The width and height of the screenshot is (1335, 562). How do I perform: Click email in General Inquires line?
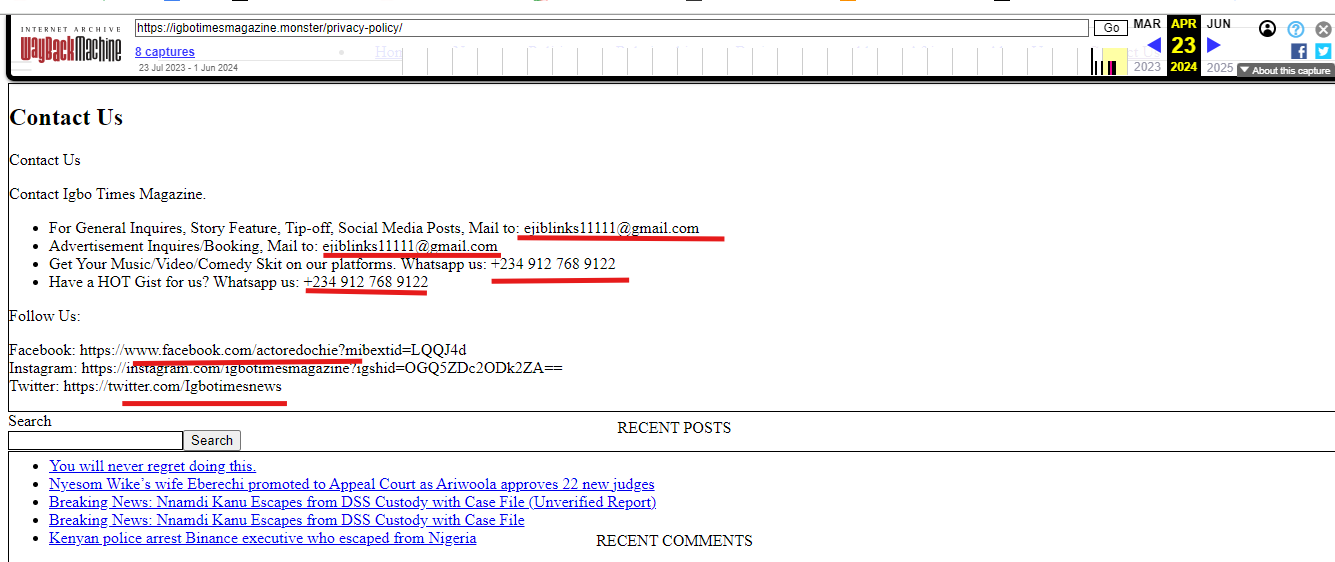pyautogui.click(x=611, y=228)
